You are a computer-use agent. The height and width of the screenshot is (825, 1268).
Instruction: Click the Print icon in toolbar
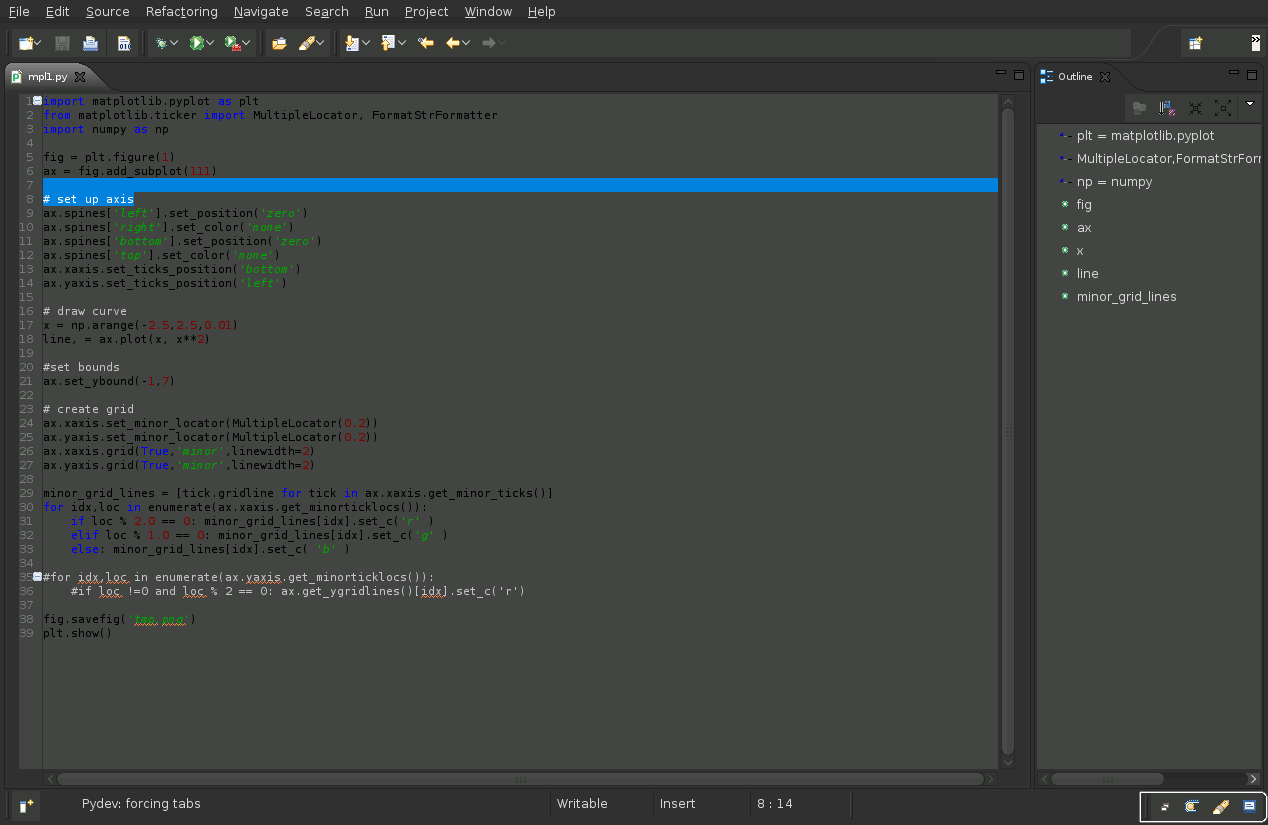90,43
